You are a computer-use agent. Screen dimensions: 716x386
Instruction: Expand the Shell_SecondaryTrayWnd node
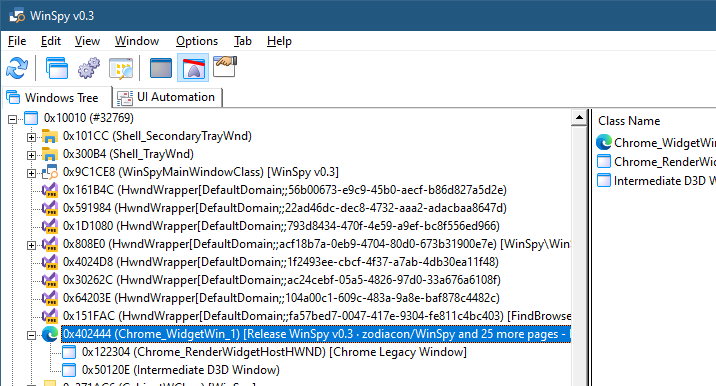(x=31, y=137)
